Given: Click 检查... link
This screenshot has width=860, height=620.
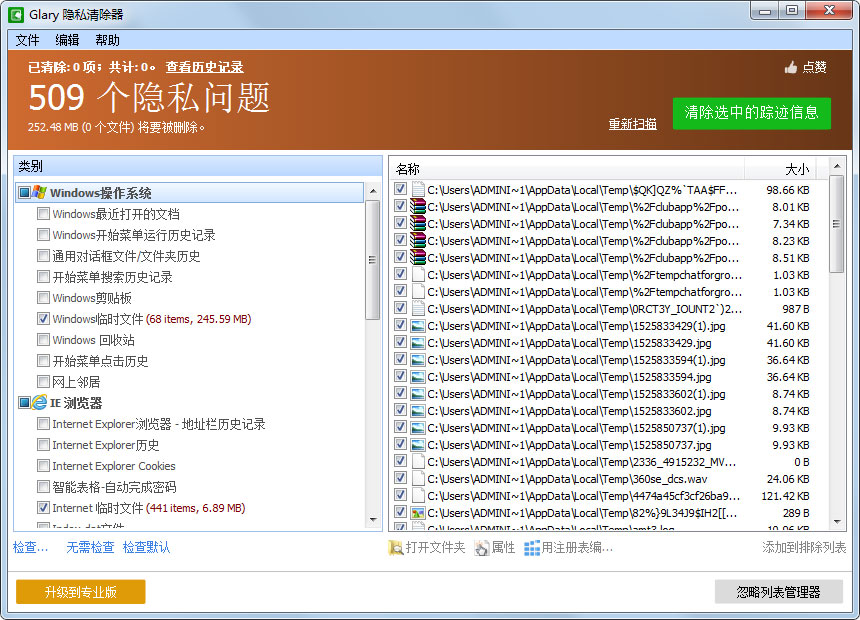Looking at the screenshot, I should [x=31, y=547].
